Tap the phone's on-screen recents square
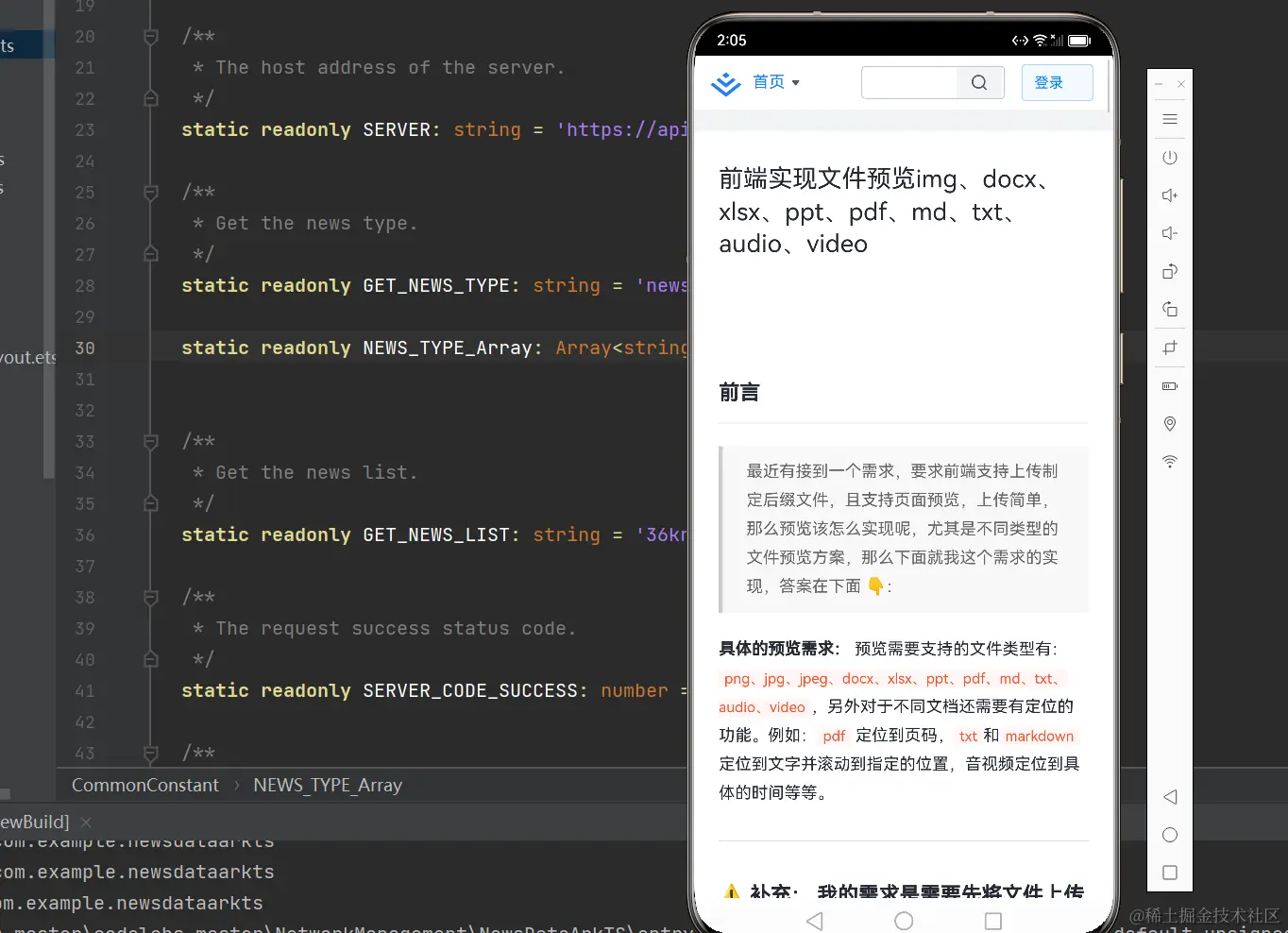 click(993, 921)
